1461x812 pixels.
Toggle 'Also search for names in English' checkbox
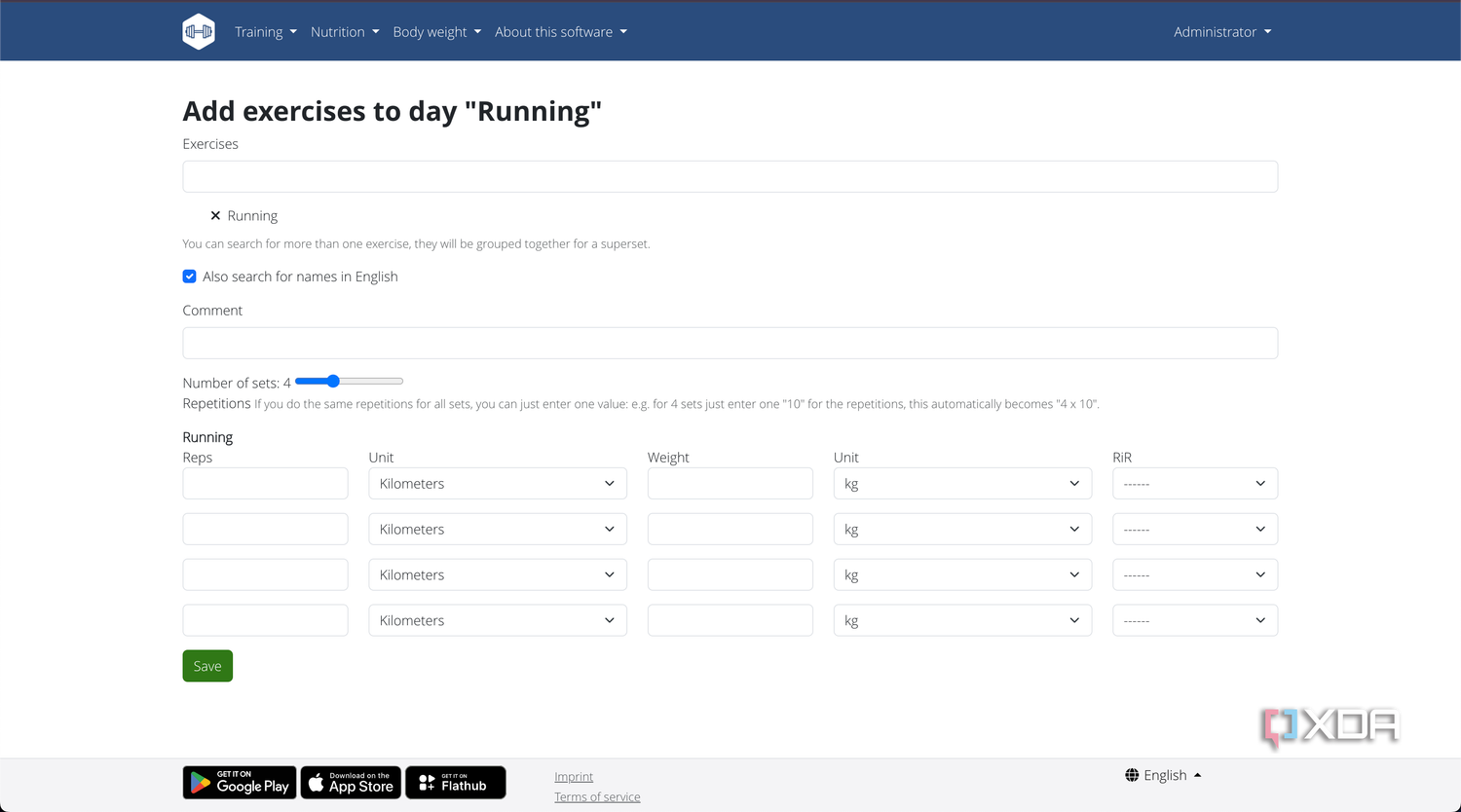190,277
